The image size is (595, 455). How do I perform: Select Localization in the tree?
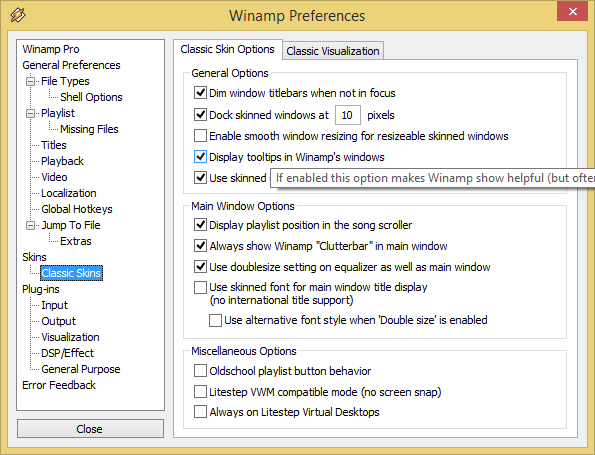pos(69,193)
